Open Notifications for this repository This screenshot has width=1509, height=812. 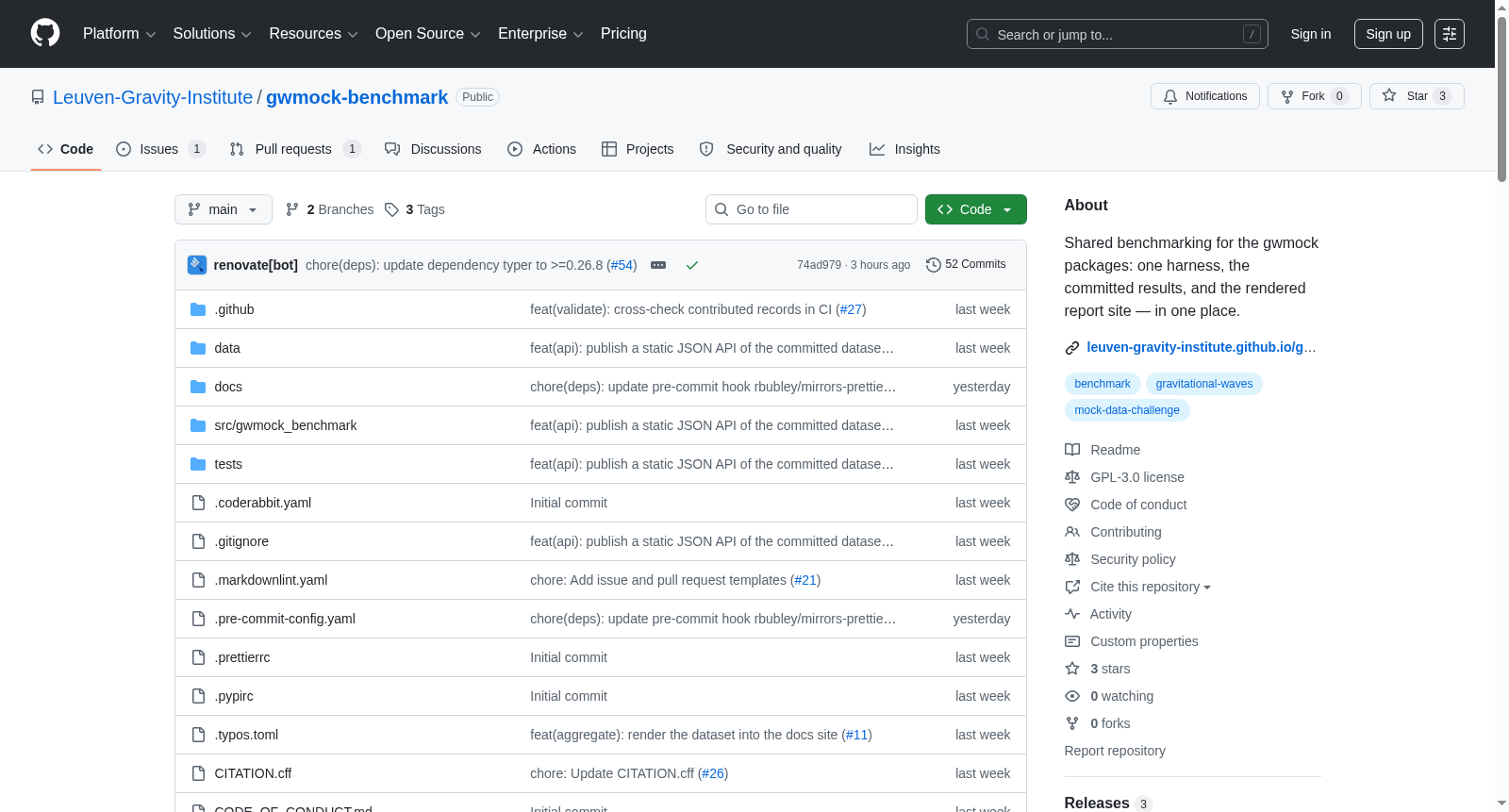pos(1205,96)
